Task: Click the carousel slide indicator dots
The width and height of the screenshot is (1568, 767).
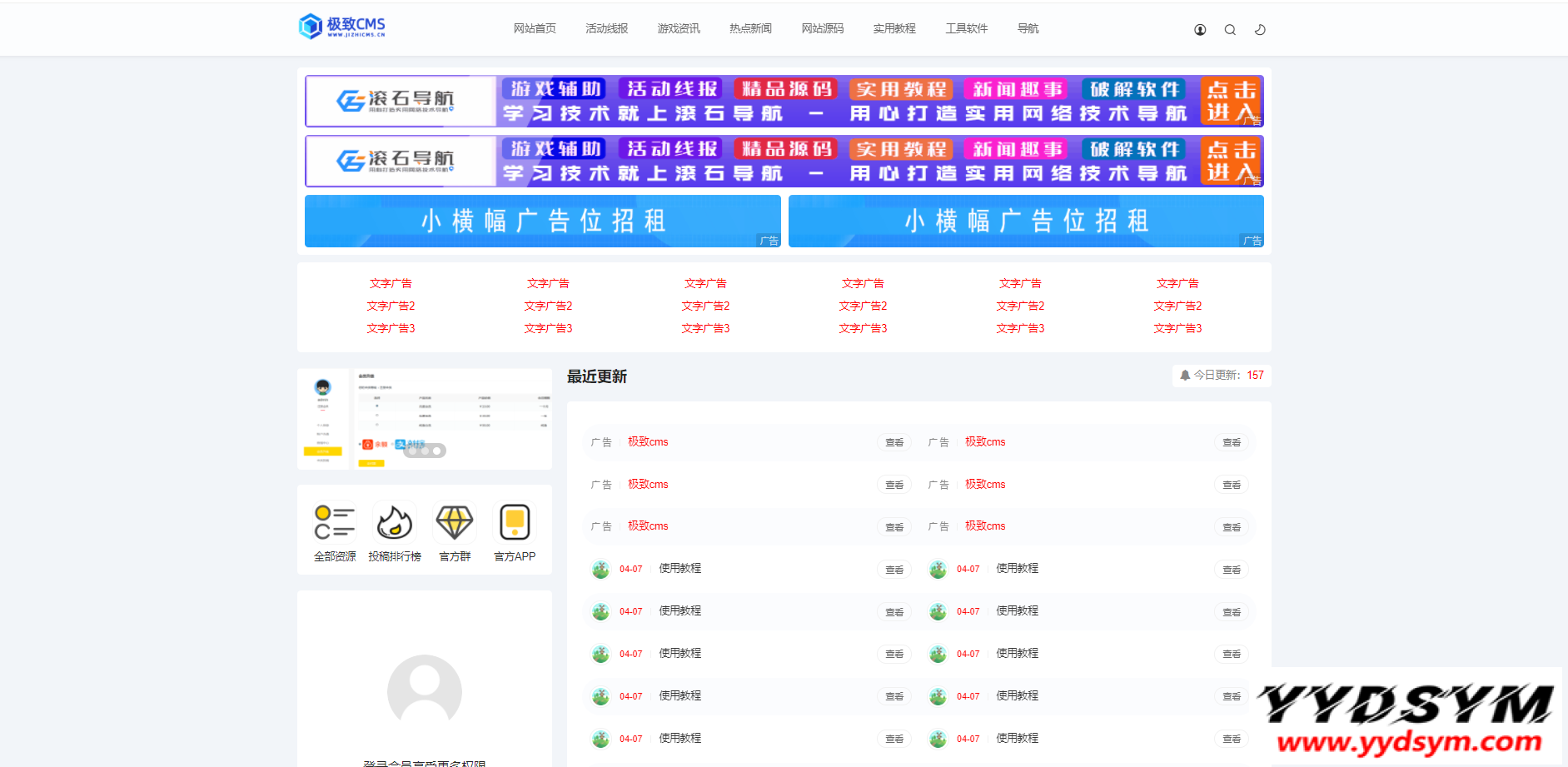Action: click(x=425, y=451)
